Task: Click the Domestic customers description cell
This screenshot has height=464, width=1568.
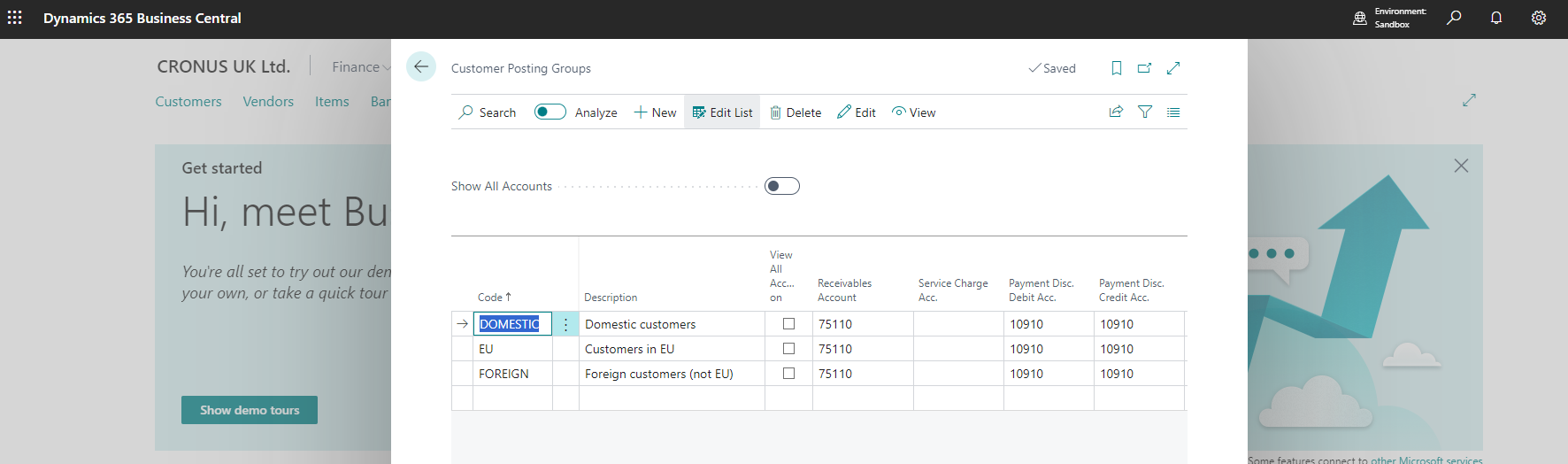Action: (x=672, y=324)
